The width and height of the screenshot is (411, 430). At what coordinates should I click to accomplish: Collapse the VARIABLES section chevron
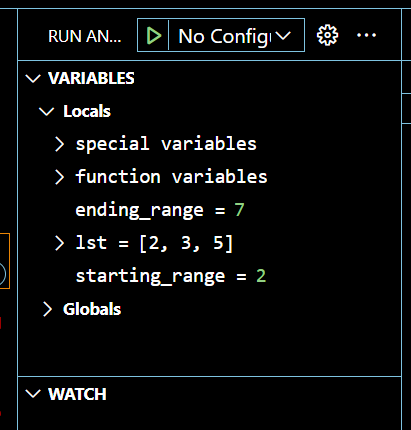coord(33,79)
